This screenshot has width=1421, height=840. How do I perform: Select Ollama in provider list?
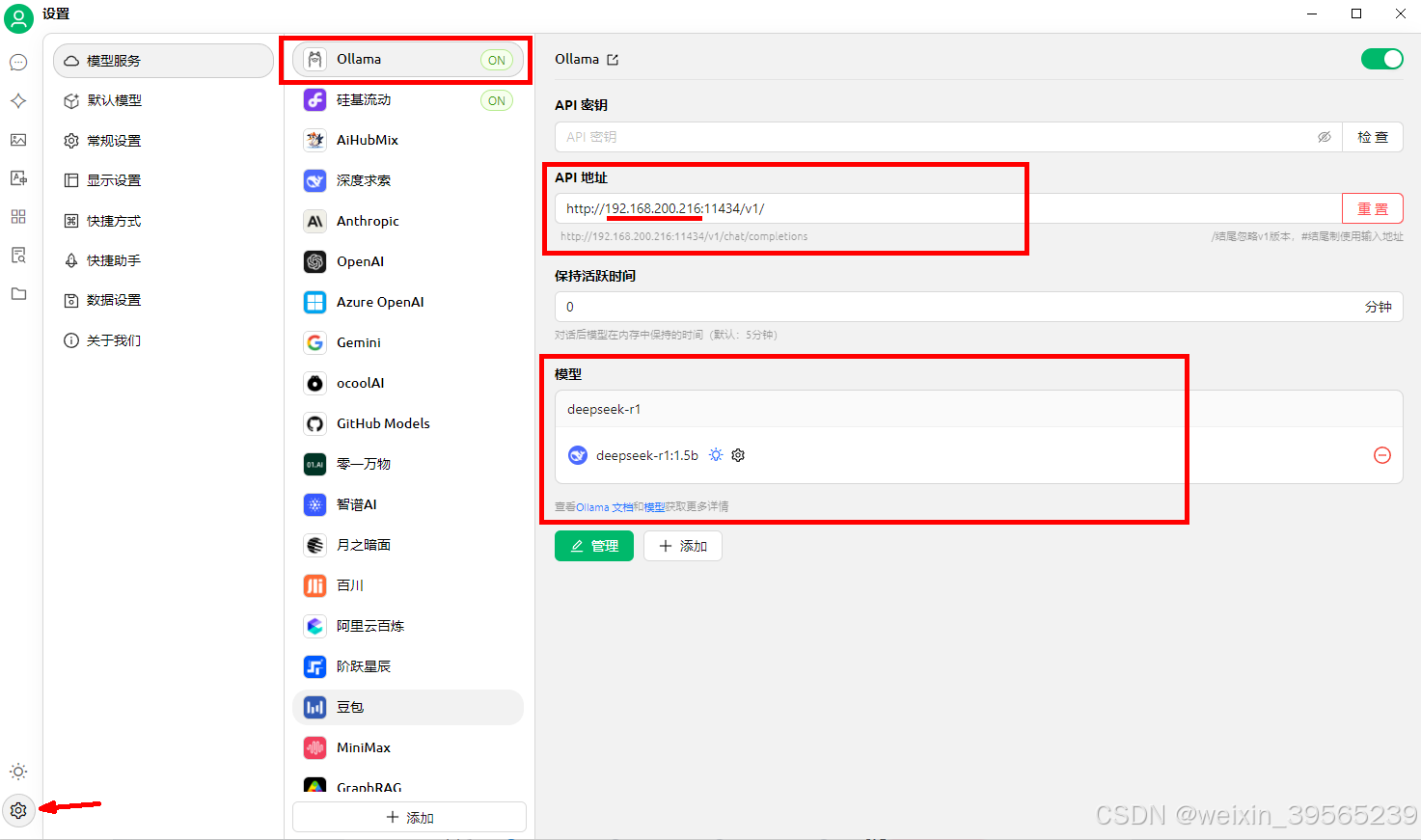[407, 60]
